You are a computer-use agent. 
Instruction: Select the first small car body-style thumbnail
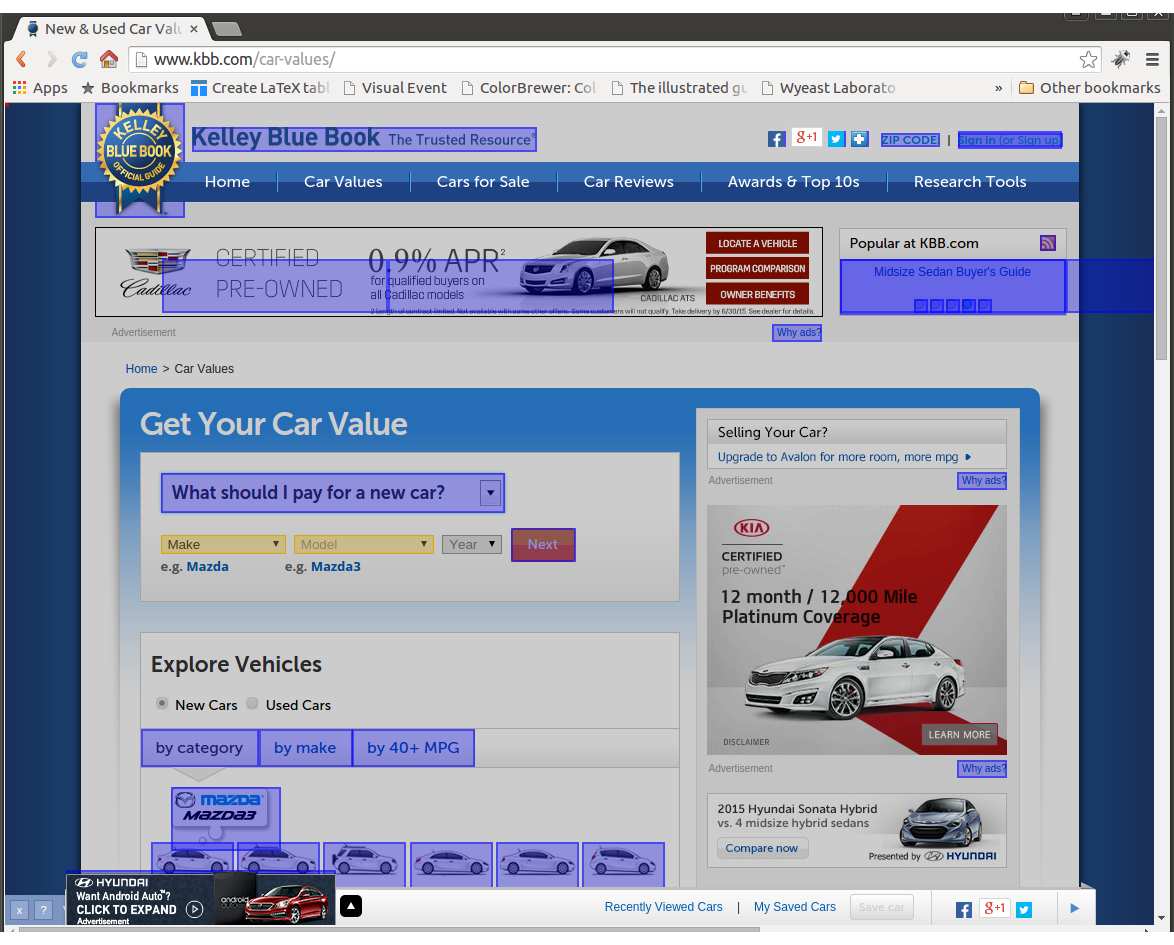192,863
